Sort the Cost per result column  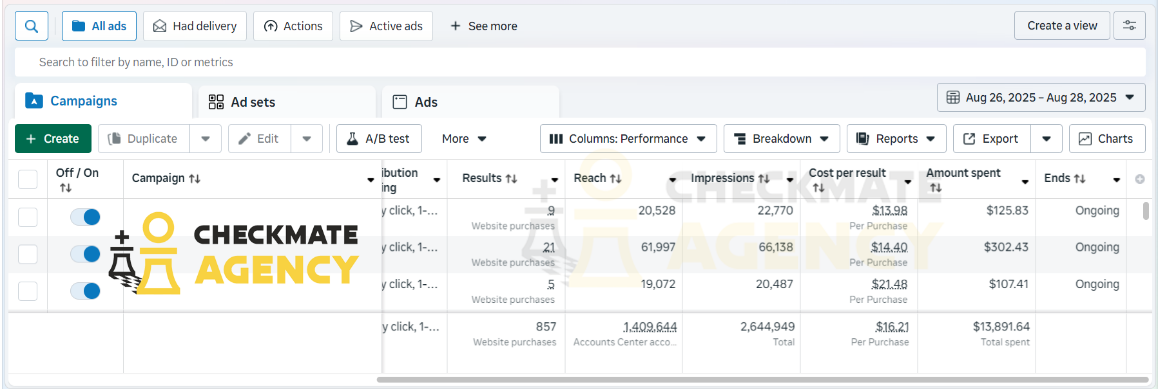click(818, 188)
